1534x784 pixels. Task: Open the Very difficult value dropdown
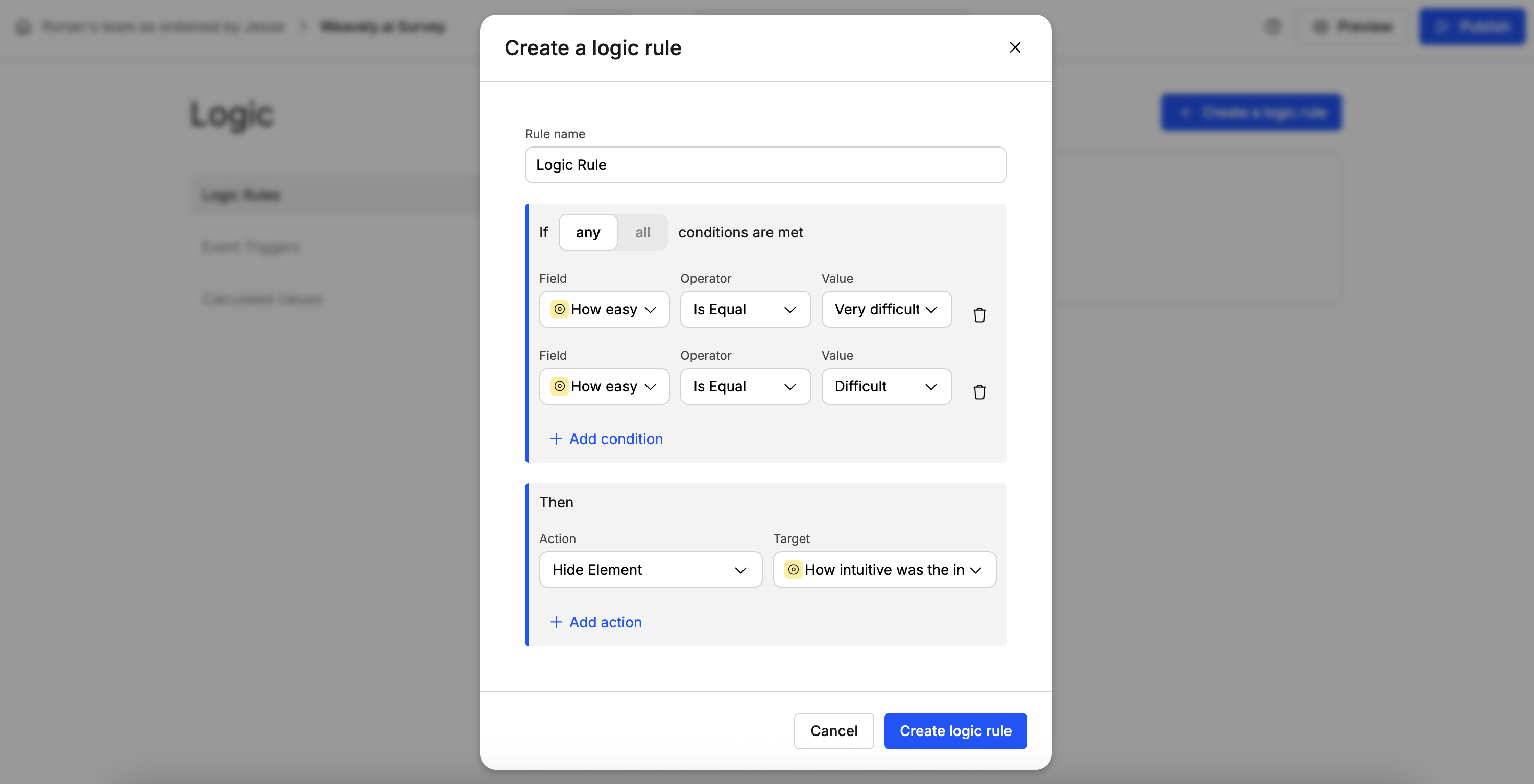(x=886, y=309)
